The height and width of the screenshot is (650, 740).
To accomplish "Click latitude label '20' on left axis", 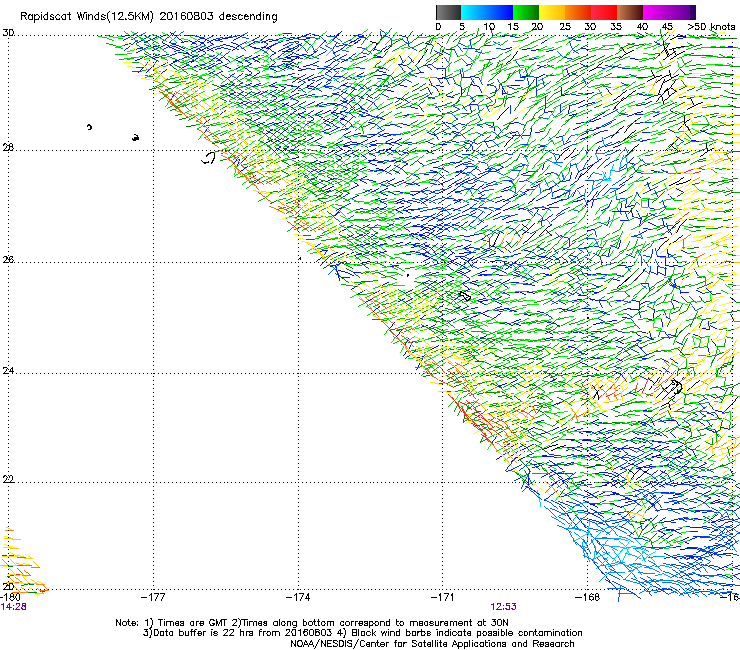I will coord(8,586).
